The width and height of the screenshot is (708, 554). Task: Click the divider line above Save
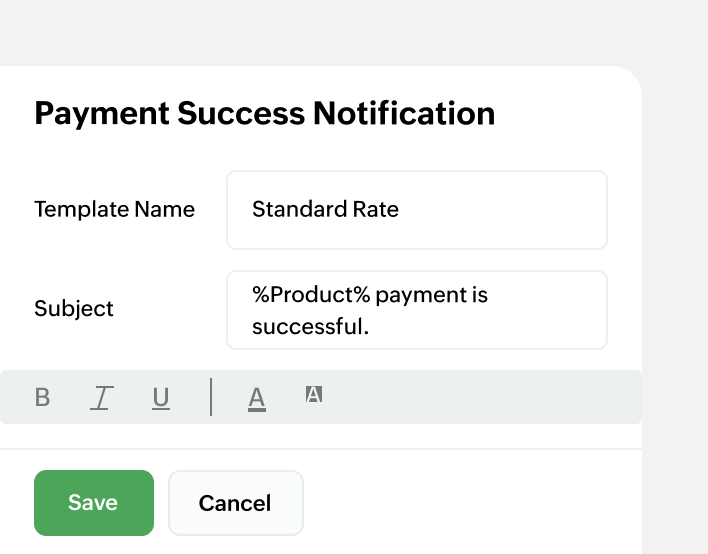click(x=320, y=449)
